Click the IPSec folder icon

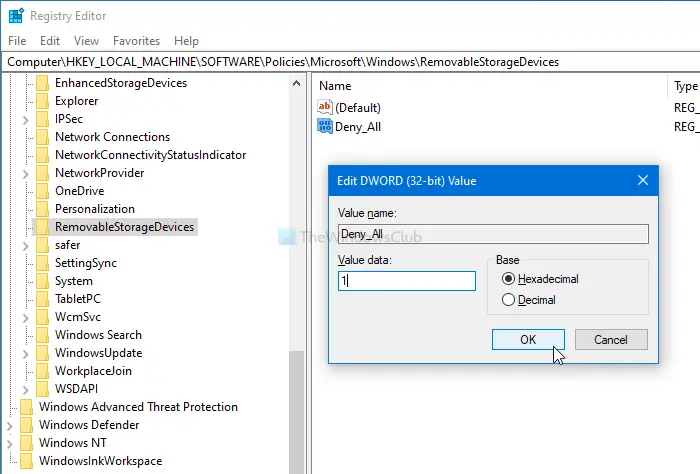[x=42, y=119]
